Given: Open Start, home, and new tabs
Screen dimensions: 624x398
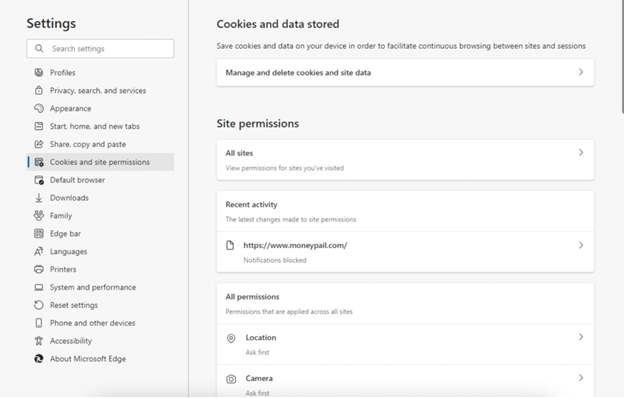Looking at the screenshot, I should pos(100,126).
